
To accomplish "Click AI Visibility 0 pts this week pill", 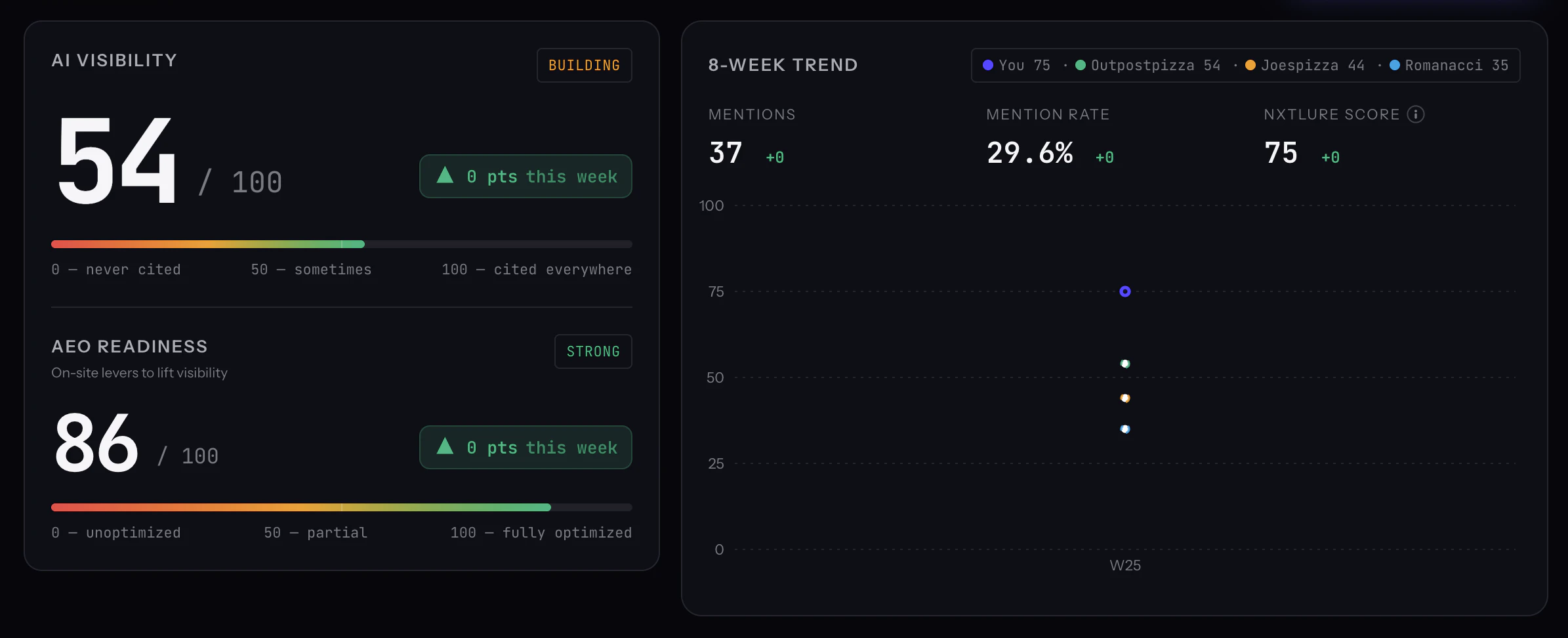I will pos(526,176).
